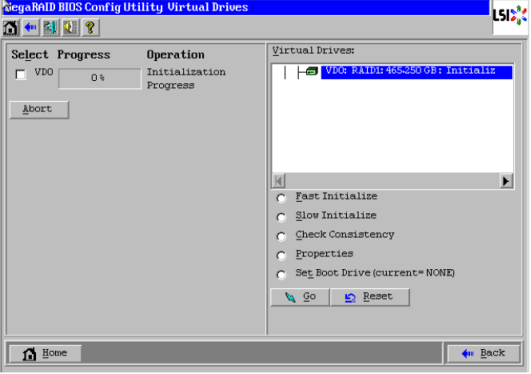The image size is (531, 374).
Task: Click the Reset button
Action: point(370,297)
